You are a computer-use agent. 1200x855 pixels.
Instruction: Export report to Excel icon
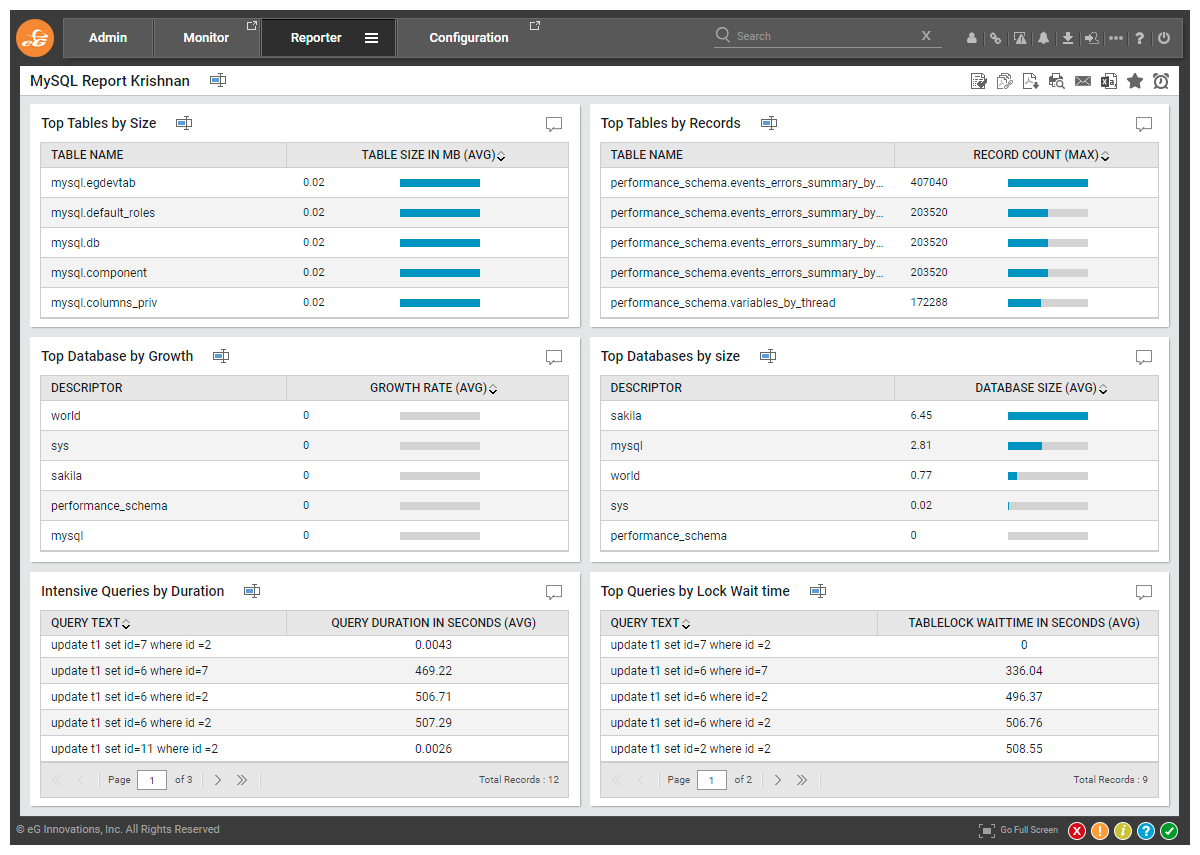(1109, 81)
